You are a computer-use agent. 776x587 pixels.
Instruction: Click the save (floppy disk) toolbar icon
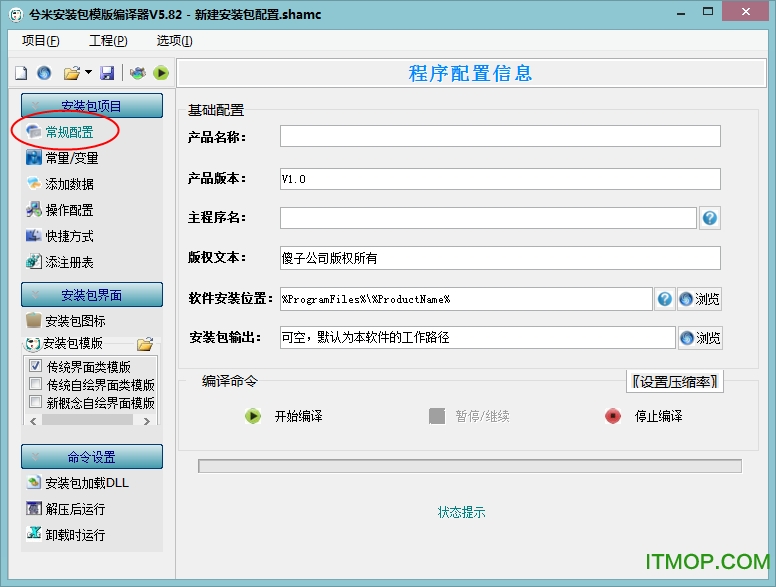point(107,73)
